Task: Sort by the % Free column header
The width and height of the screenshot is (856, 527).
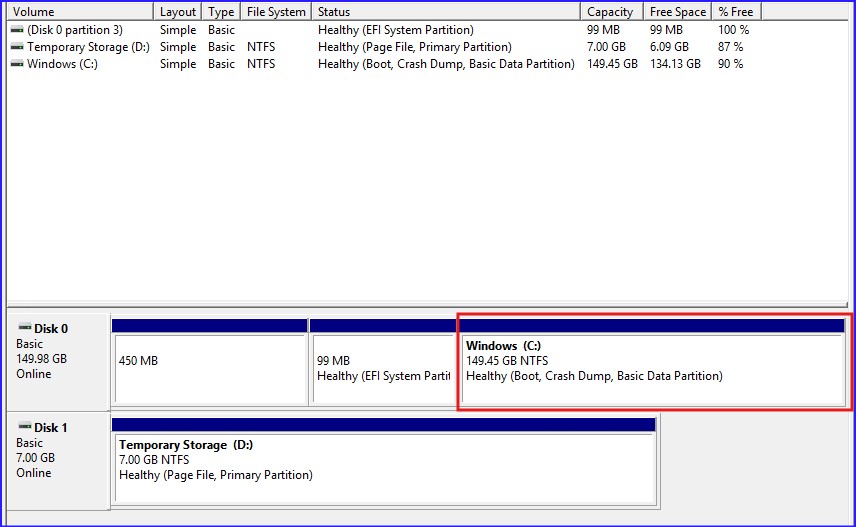Action: coord(736,11)
